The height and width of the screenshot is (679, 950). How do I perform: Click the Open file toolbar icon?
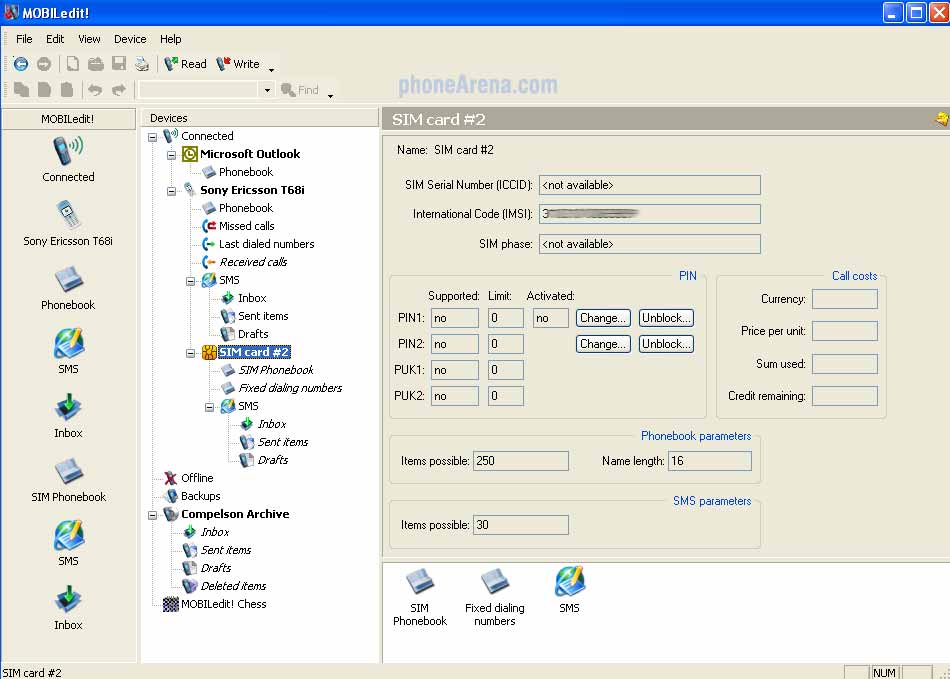coord(96,64)
